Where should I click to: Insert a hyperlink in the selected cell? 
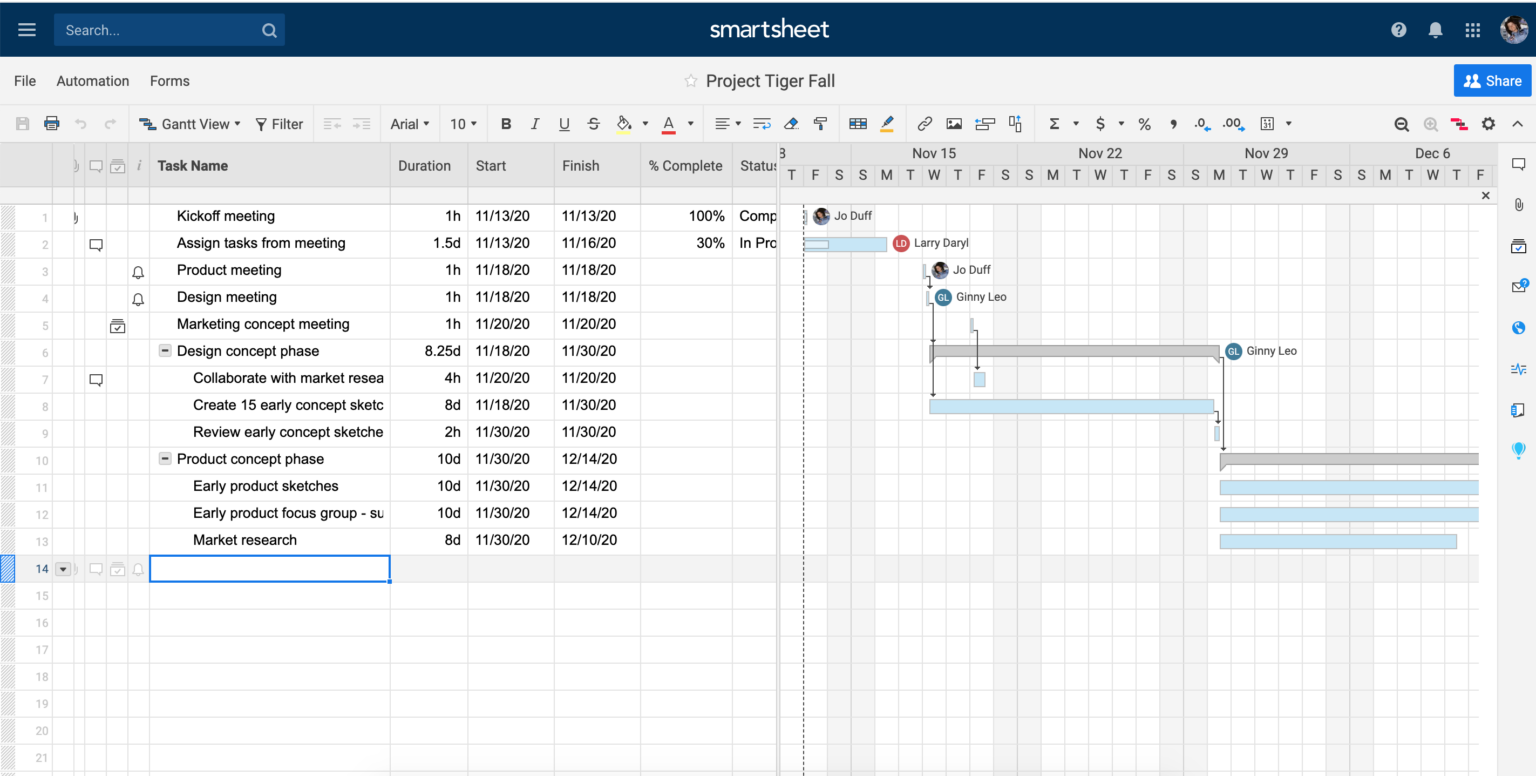click(x=924, y=123)
